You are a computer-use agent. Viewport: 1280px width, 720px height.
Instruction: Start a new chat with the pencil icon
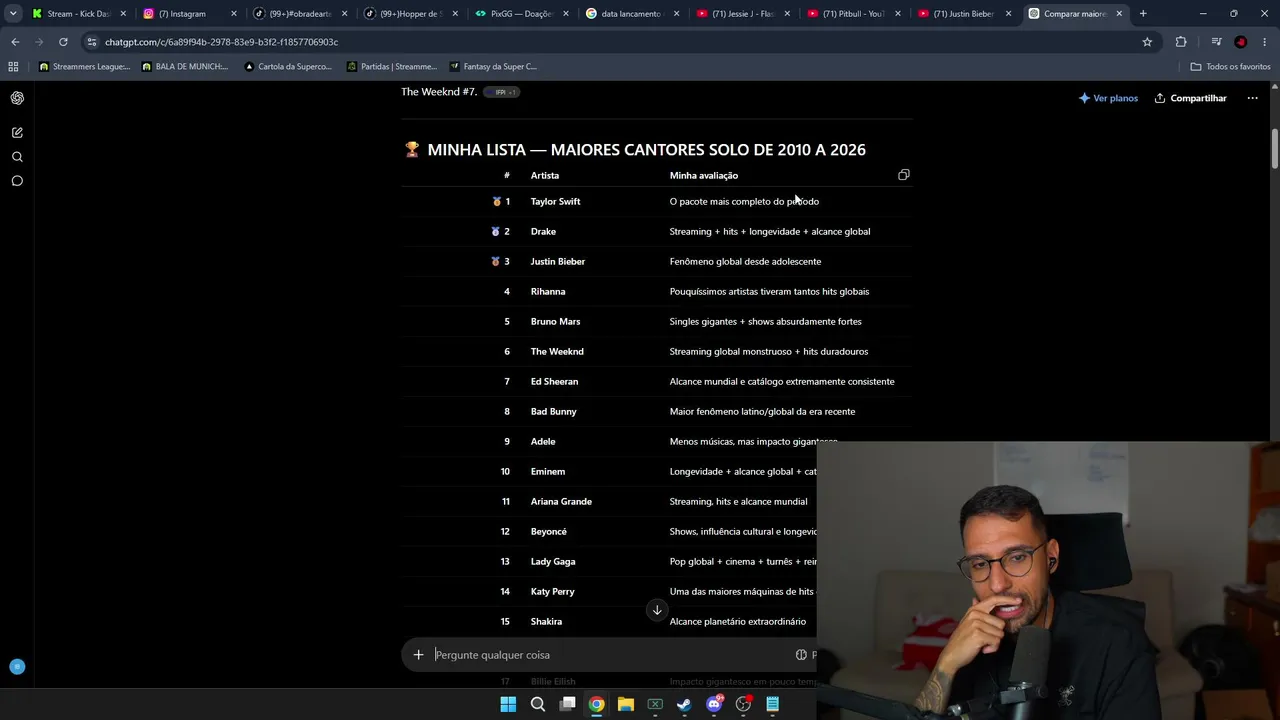(17, 132)
